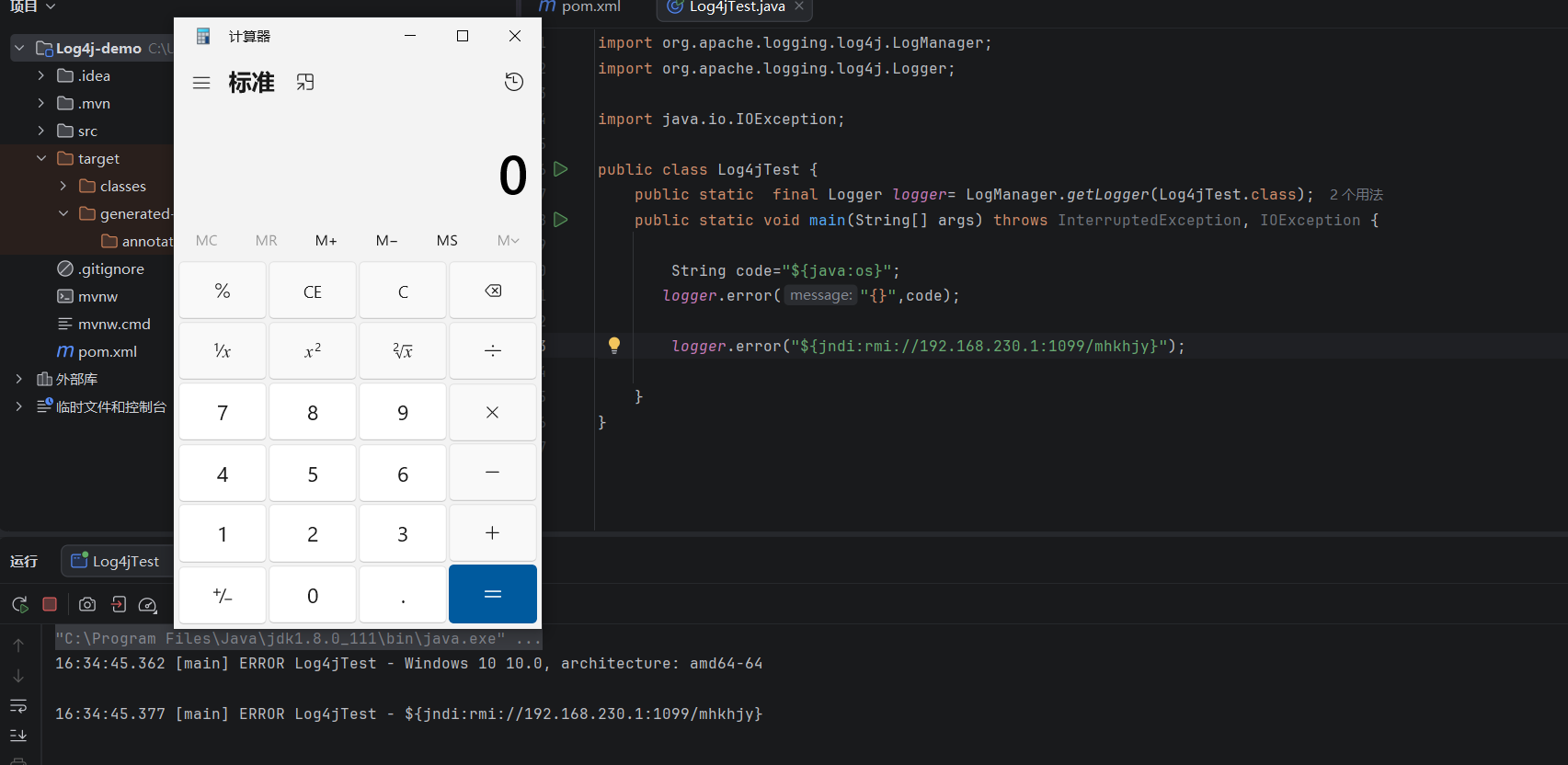Click digit 7 on calculator
This screenshot has height=765, width=1568.
(x=223, y=412)
